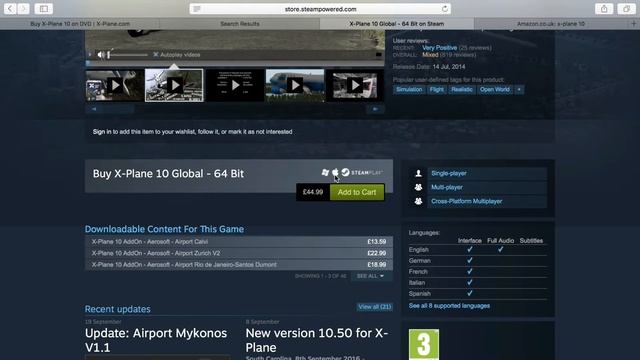Screen dimensions: 640x360
Task: Toggle the Autoplay videos checkbox
Action: (156, 55)
